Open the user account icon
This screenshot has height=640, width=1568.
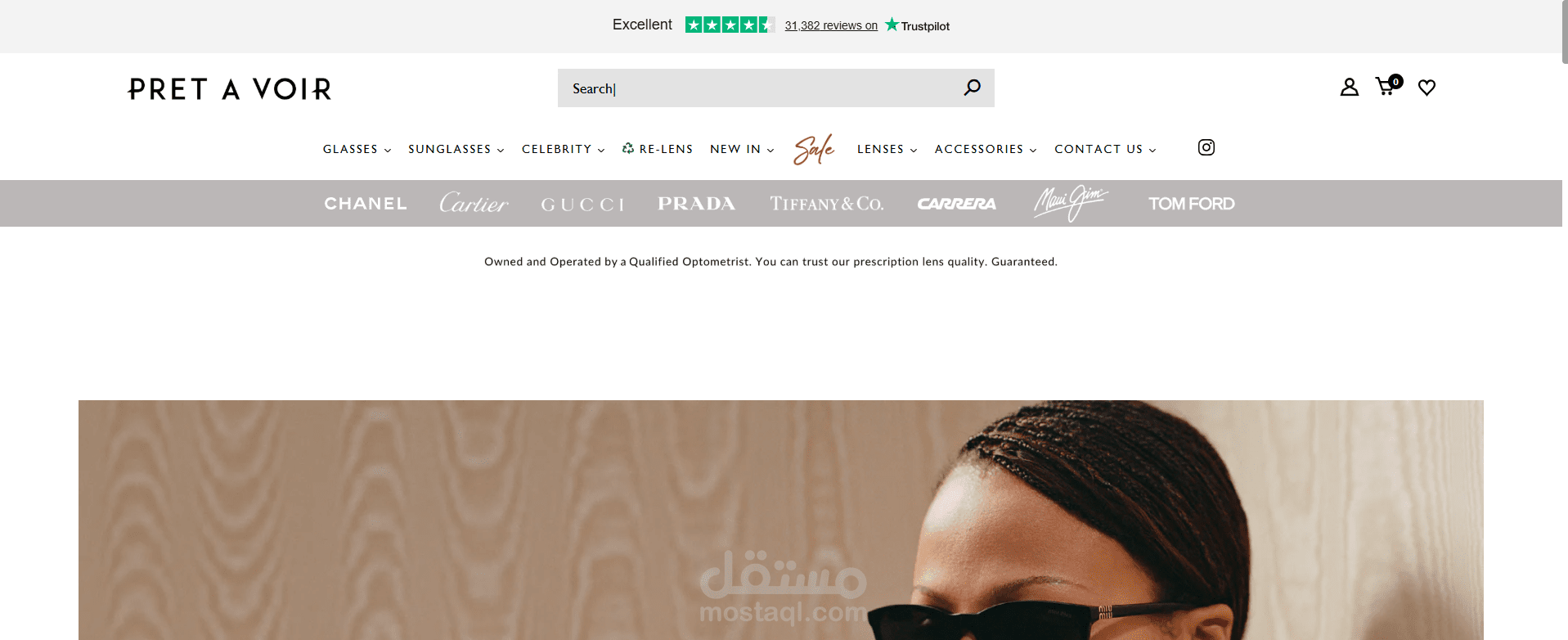coord(1349,87)
